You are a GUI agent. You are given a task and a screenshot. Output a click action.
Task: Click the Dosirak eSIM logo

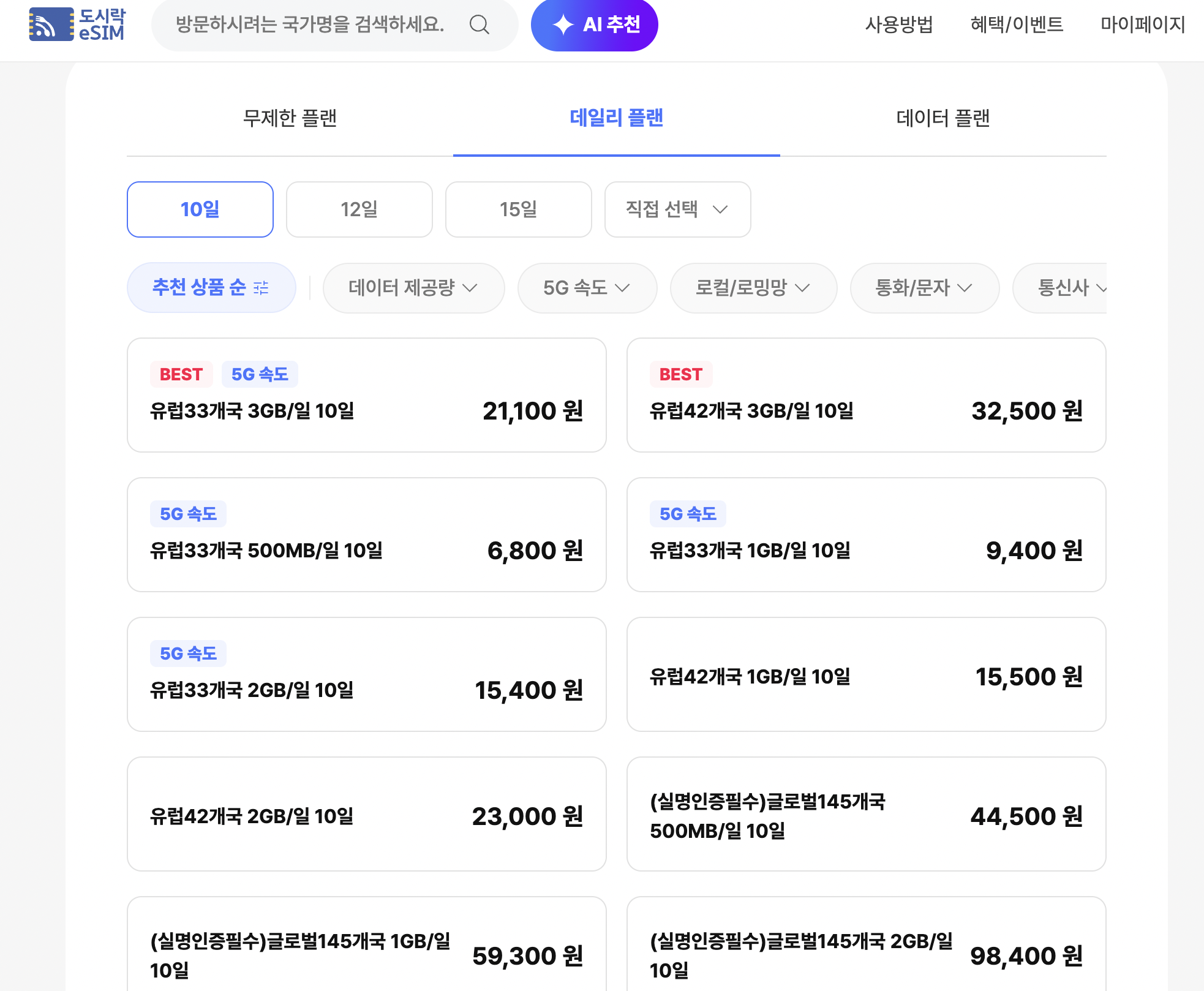click(77, 24)
